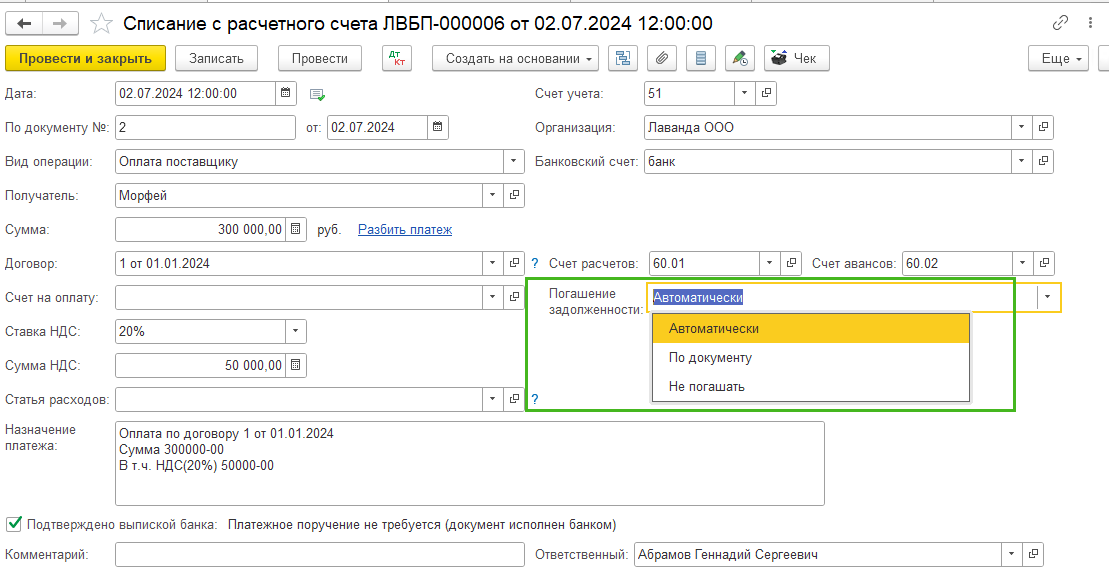Open the calendar picker for Дата

pyautogui.click(x=285, y=93)
